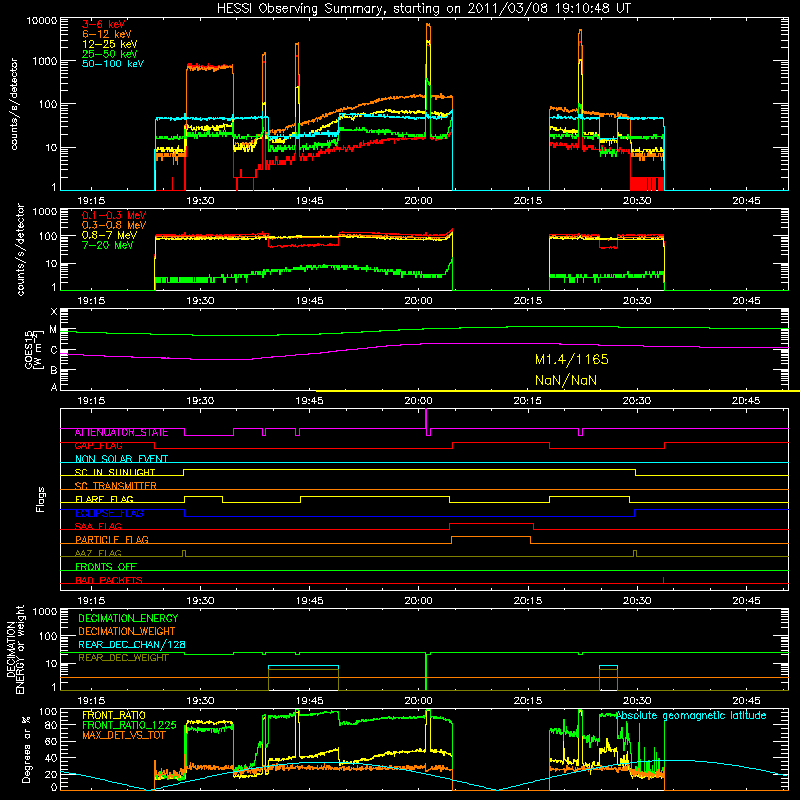Select the SAA_FLAG label

(x=98, y=526)
